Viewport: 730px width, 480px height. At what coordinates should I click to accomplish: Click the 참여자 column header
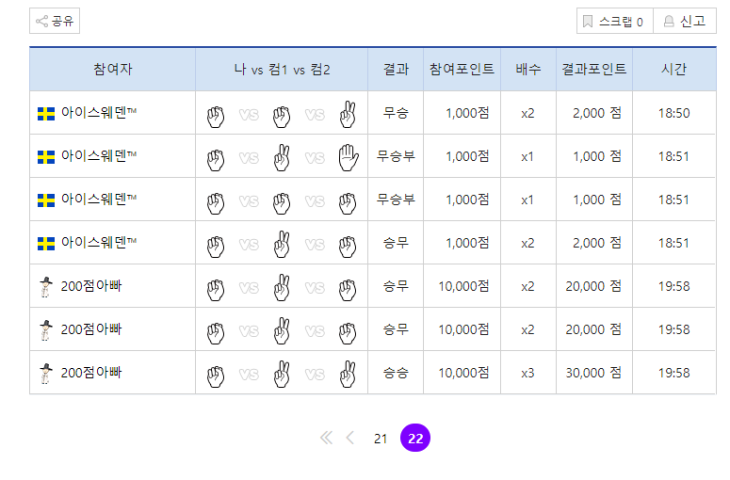[x=112, y=69]
